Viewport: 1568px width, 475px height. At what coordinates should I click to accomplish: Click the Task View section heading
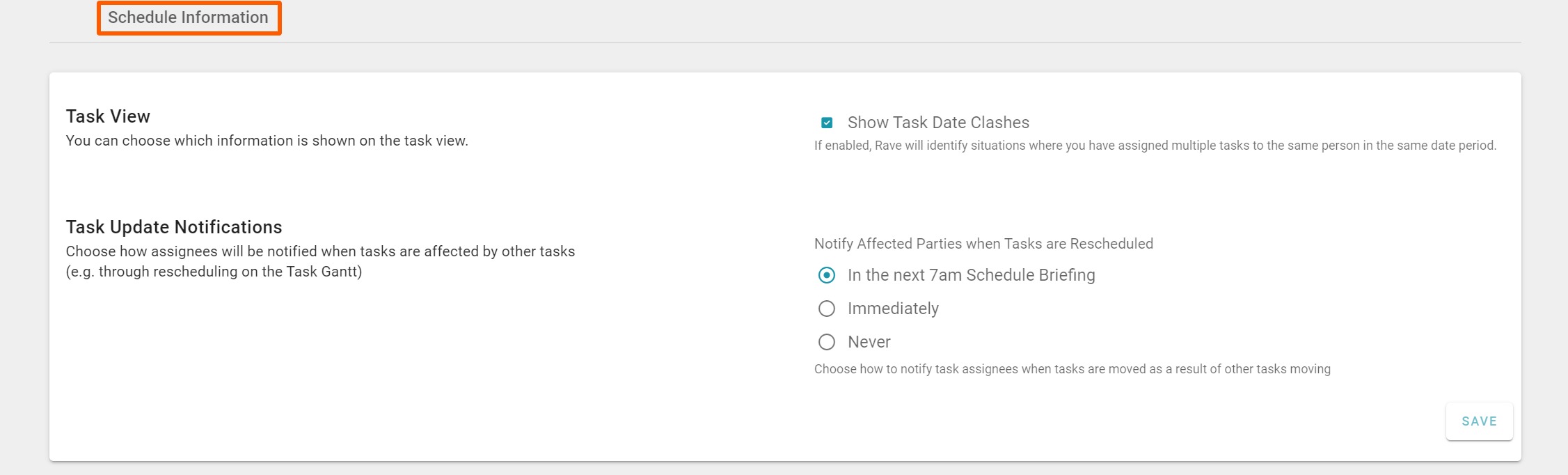click(x=108, y=116)
